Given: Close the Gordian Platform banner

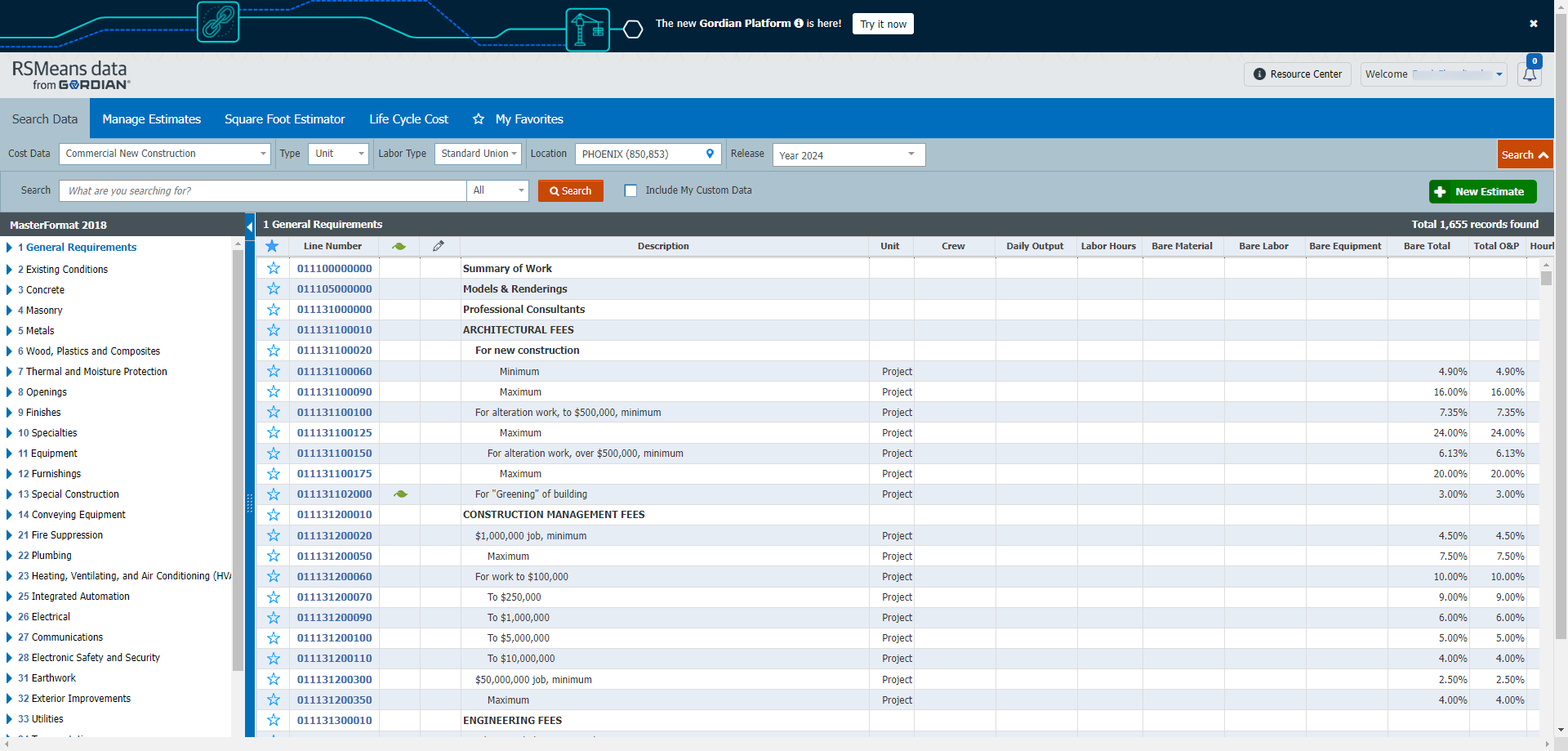Looking at the screenshot, I should 1533,24.
